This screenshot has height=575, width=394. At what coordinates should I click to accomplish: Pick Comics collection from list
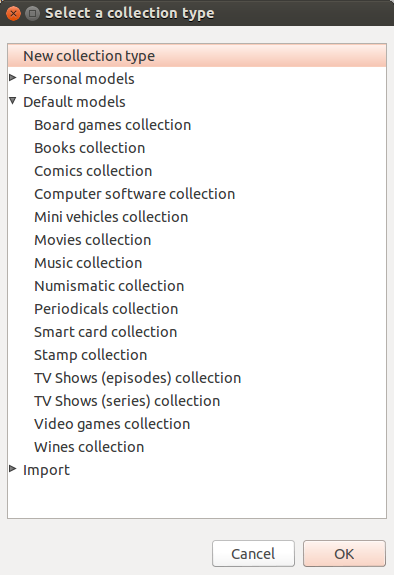(x=93, y=171)
